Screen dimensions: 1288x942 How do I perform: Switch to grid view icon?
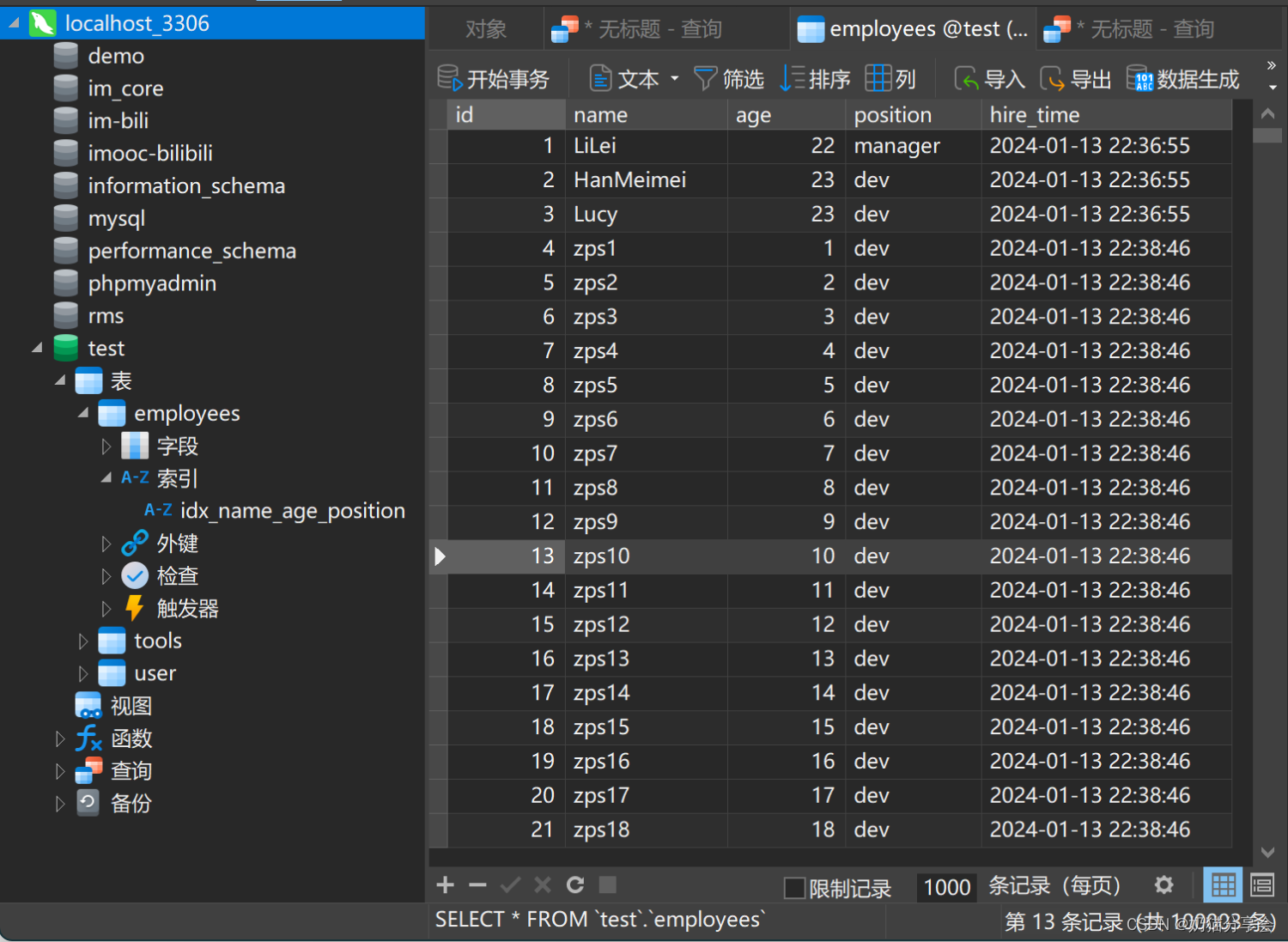(1224, 885)
